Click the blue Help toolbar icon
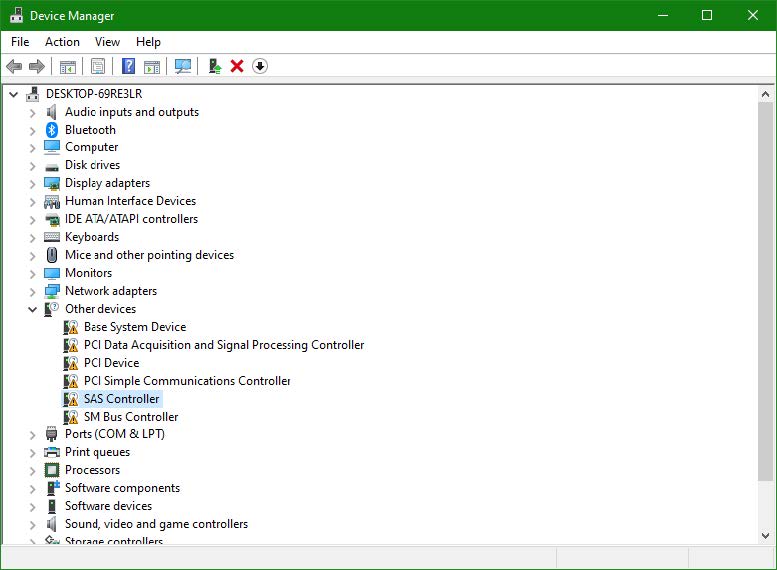This screenshot has width=777, height=570. click(128, 66)
